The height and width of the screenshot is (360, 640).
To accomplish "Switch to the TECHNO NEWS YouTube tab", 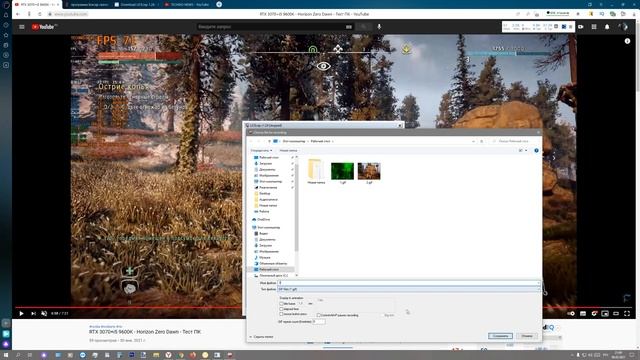I will point(187,4).
